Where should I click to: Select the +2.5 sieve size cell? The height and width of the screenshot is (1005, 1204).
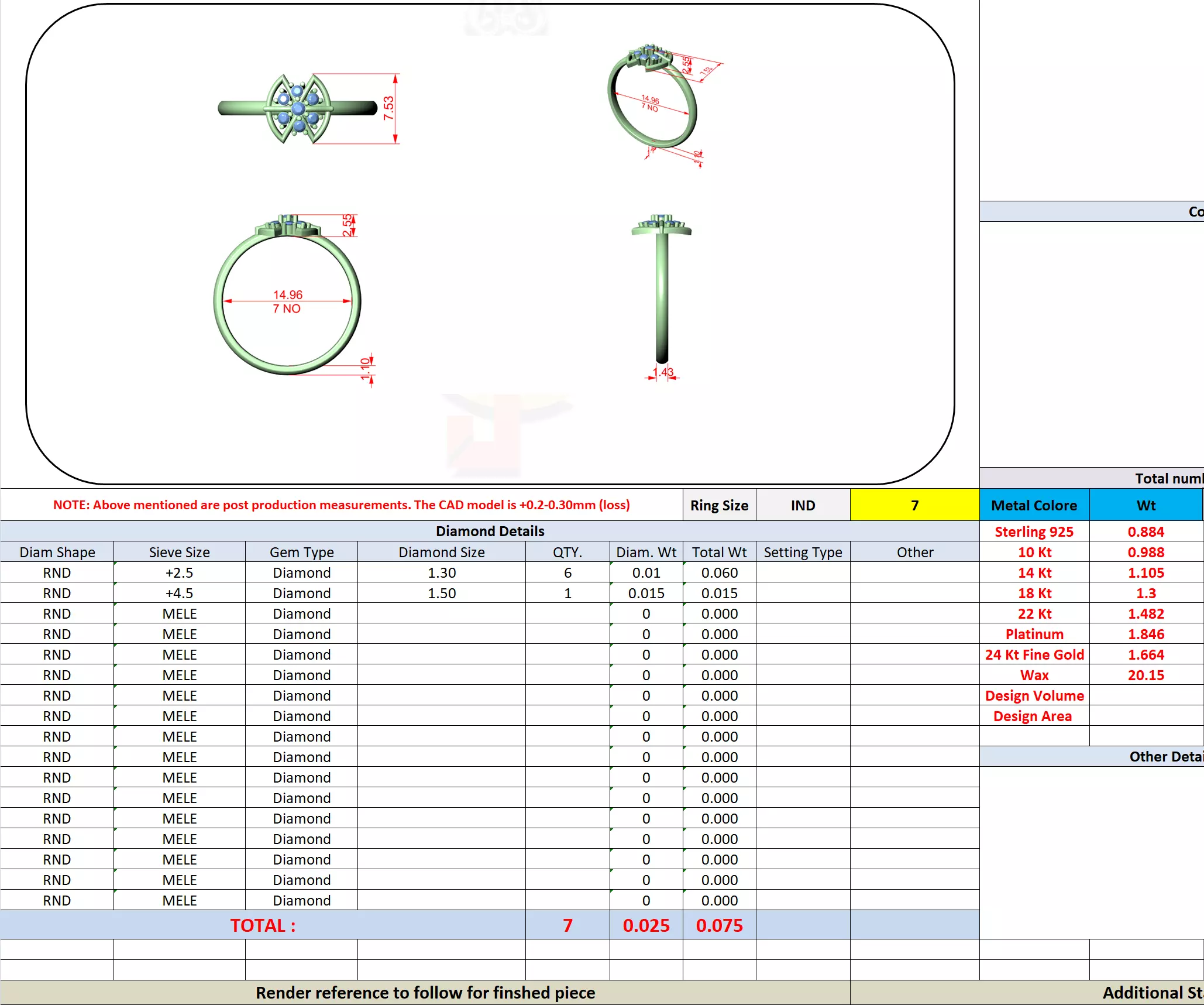click(179, 572)
